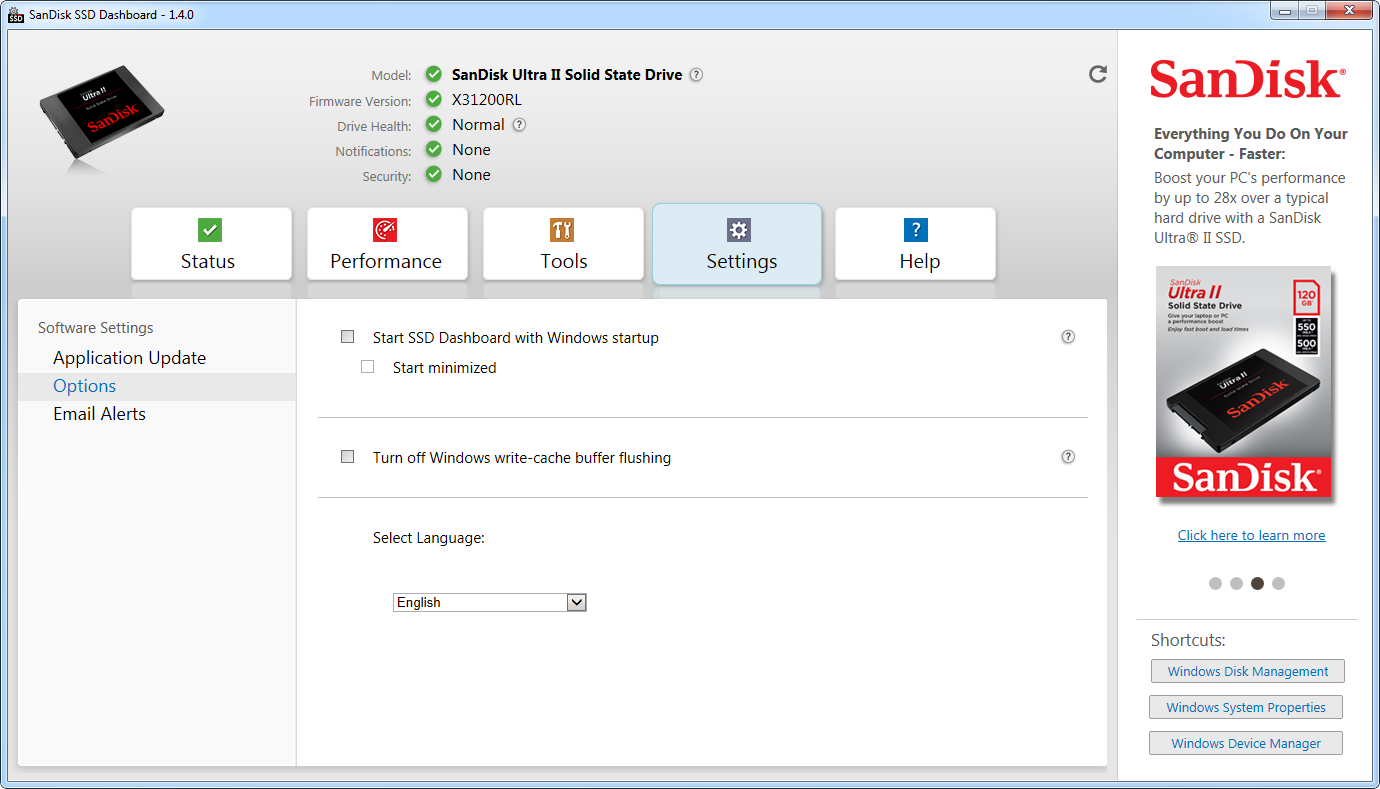Select the second ad carousel dot

click(1236, 583)
